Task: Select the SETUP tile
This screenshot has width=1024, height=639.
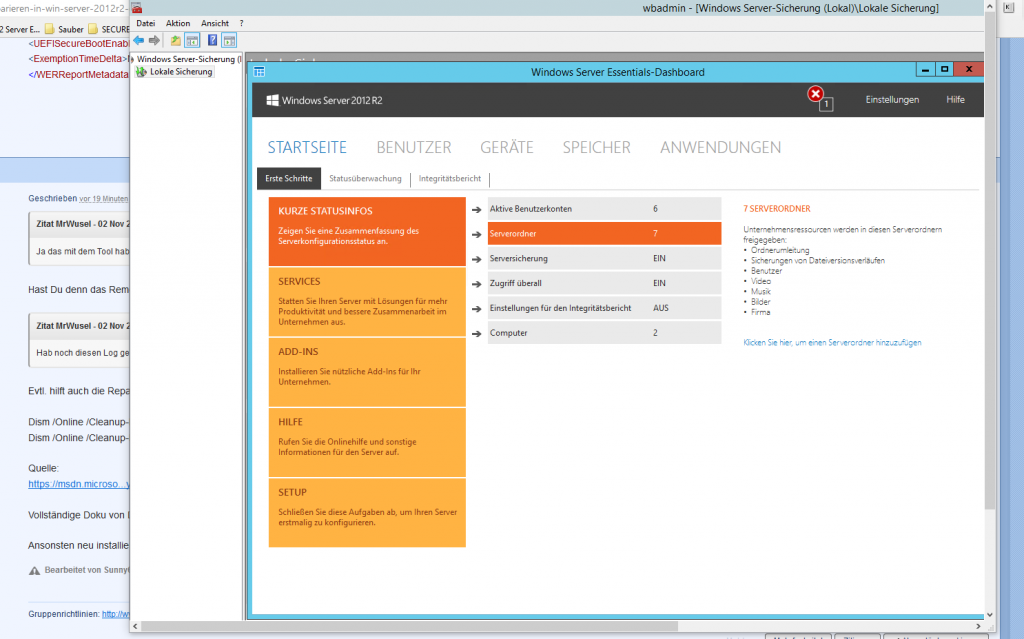Action: [x=367, y=513]
